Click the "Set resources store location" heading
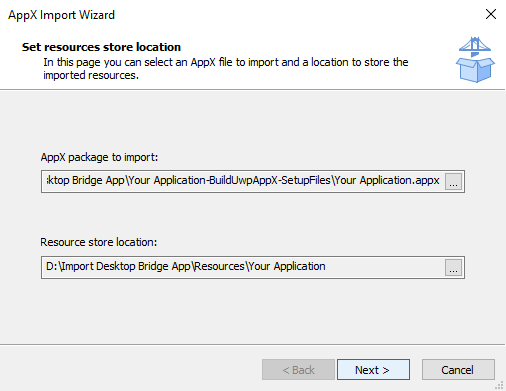Screen dimensions: 506x391 point(101,47)
